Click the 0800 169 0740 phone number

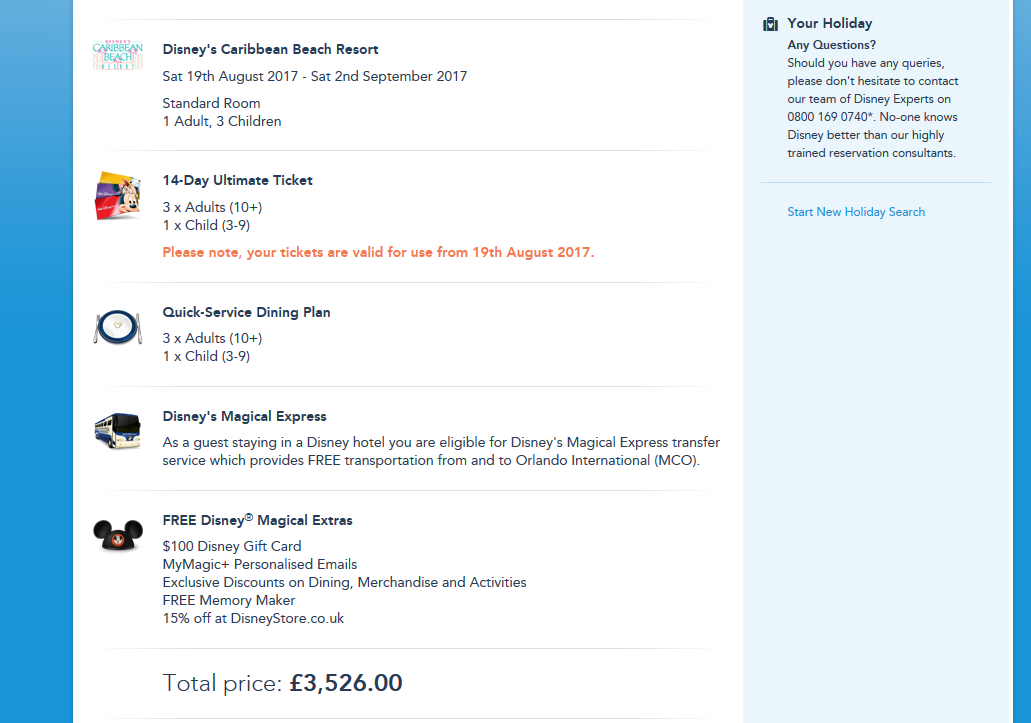pyautogui.click(x=827, y=117)
